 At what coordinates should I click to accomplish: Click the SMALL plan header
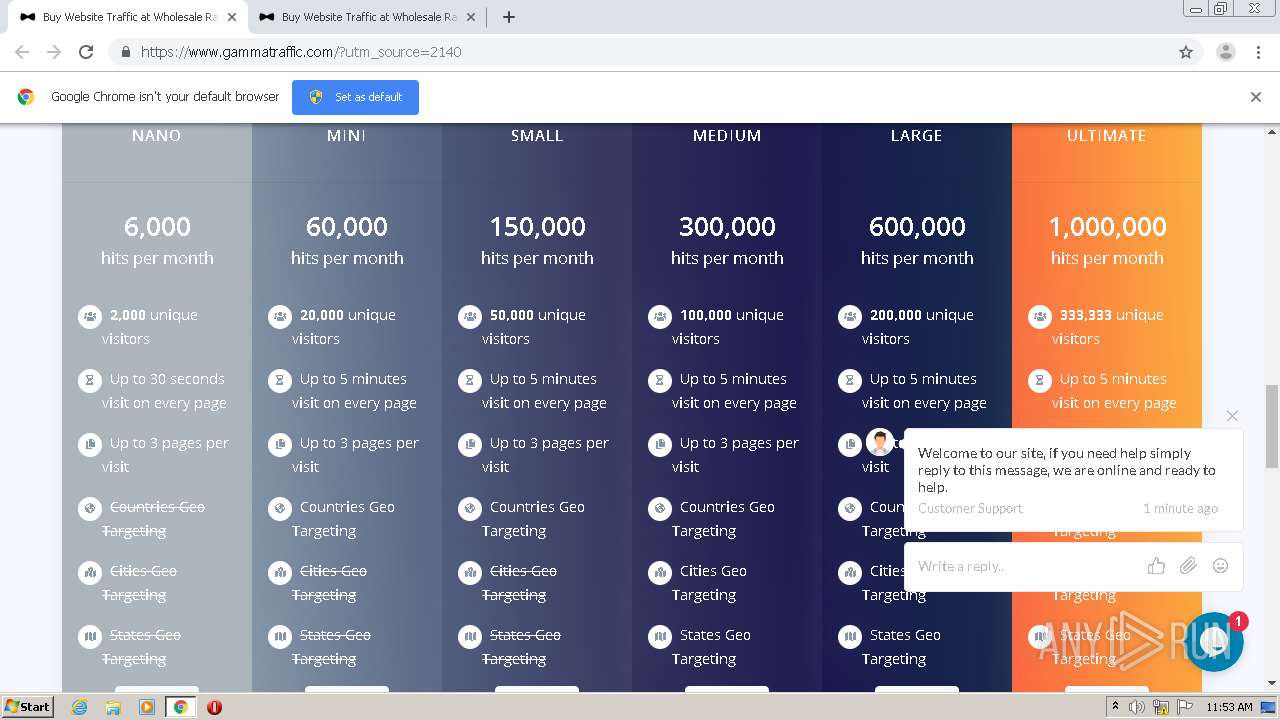pos(537,135)
